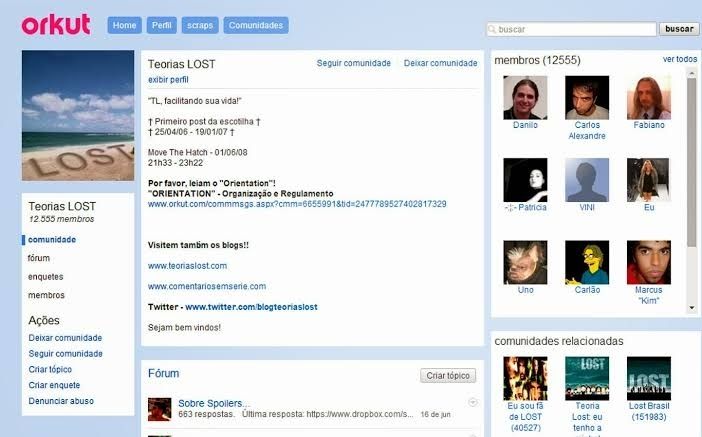Click Sobre Spoilers topic author avatar
This screenshot has width=702, height=437.
(159, 409)
